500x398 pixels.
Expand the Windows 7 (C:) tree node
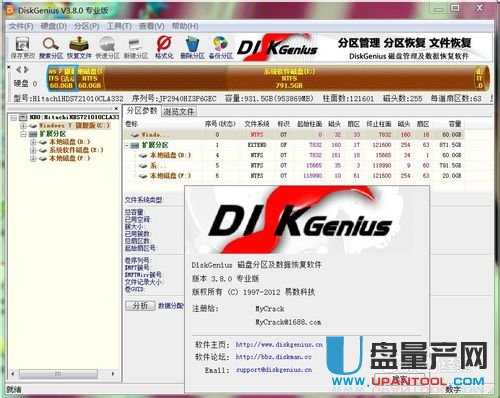pyautogui.click(x=23, y=126)
